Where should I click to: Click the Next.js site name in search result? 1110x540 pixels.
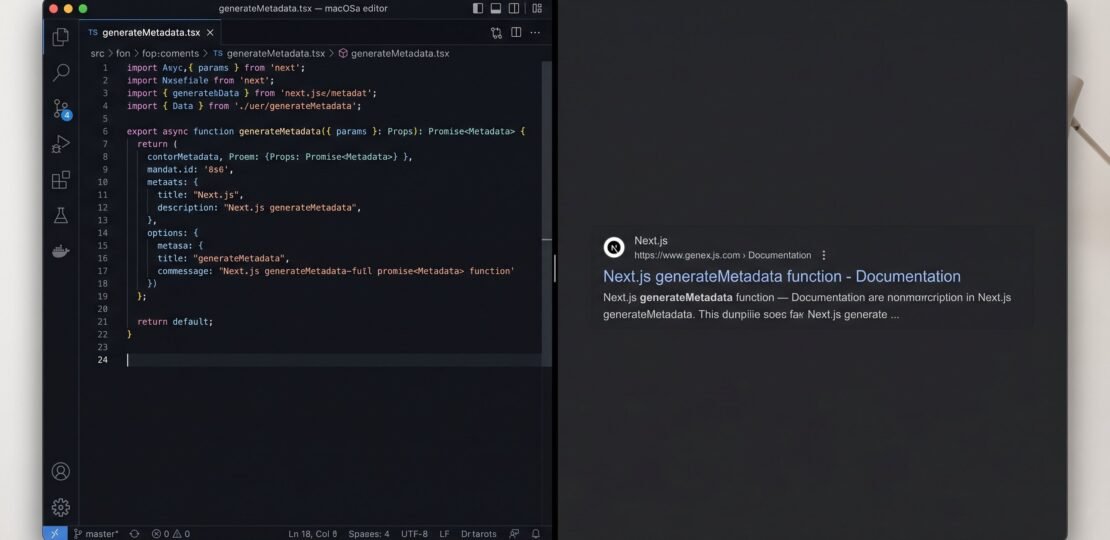point(651,241)
